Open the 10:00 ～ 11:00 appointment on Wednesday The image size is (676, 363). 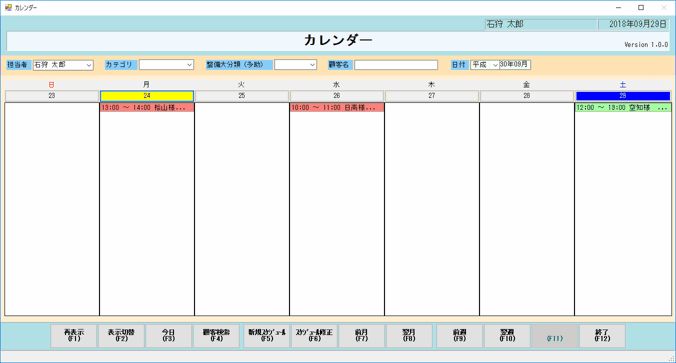click(x=337, y=107)
